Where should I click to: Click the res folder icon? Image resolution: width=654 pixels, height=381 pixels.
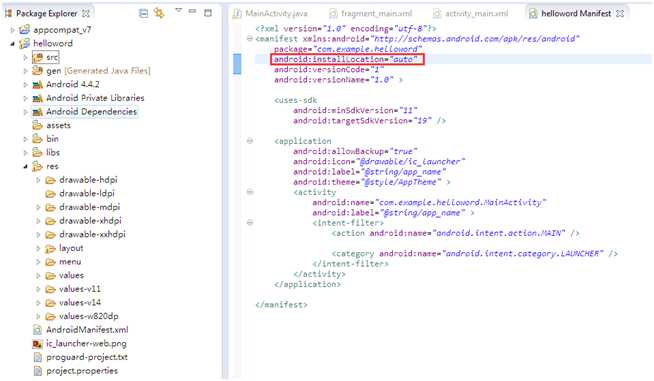click(x=38, y=167)
